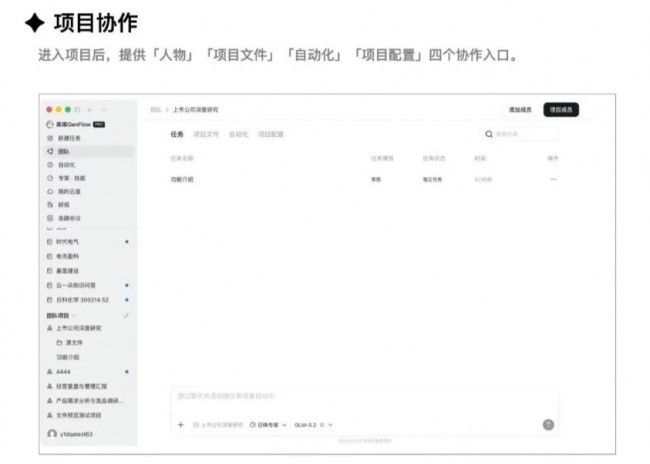Click the 上市公司深度研究 project chip in chat box
The width and height of the screenshot is (650, 464).
point(218,425)
